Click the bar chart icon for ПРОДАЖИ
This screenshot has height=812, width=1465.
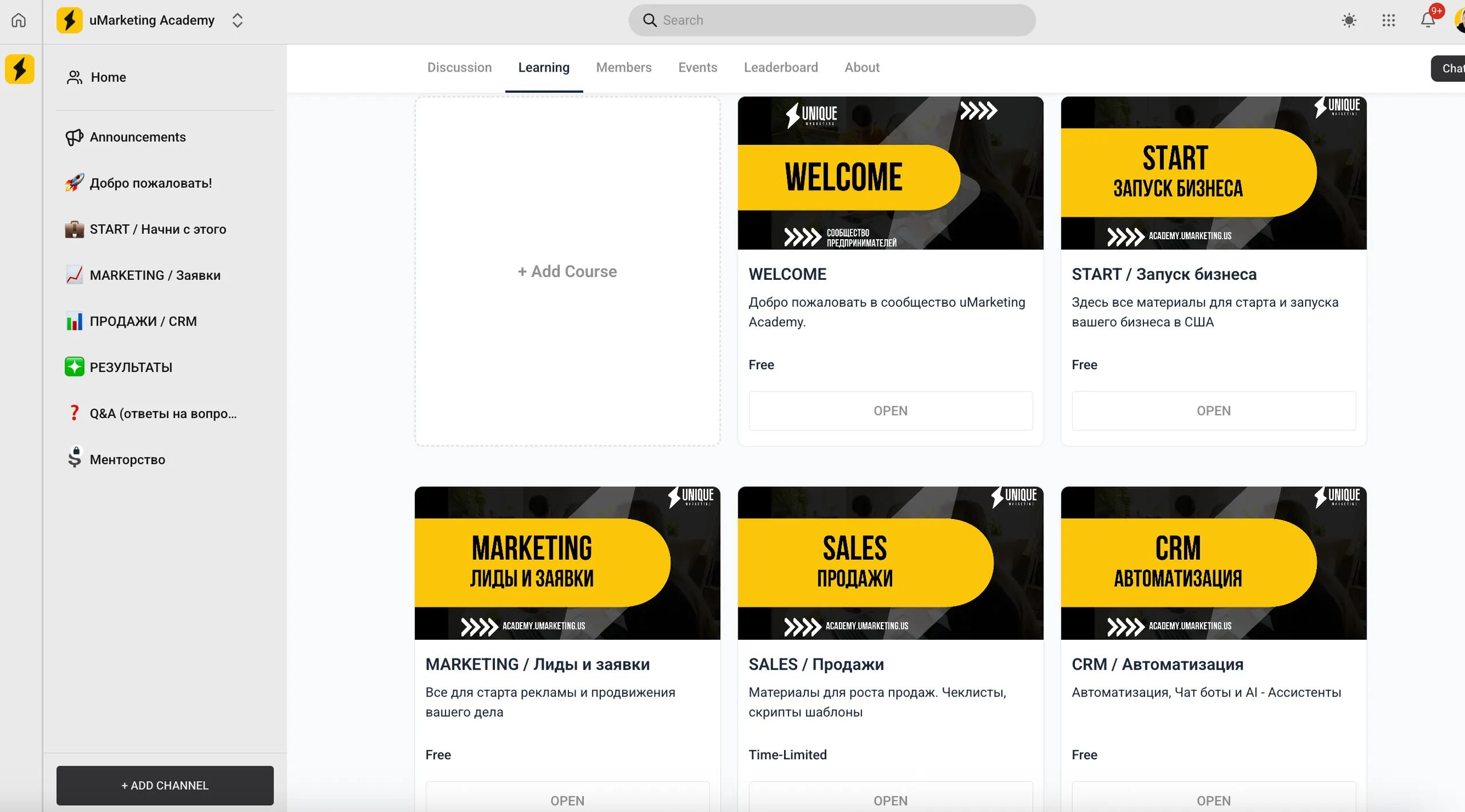(x=74, y=322)
